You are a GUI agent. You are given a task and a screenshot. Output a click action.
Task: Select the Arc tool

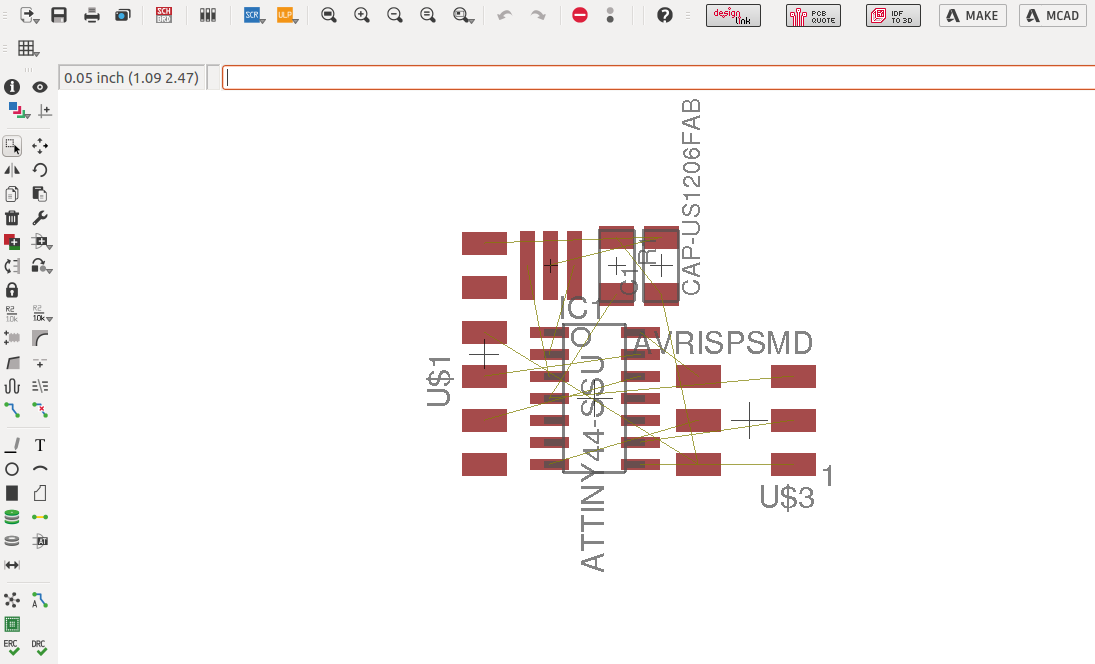pos(40,469)
